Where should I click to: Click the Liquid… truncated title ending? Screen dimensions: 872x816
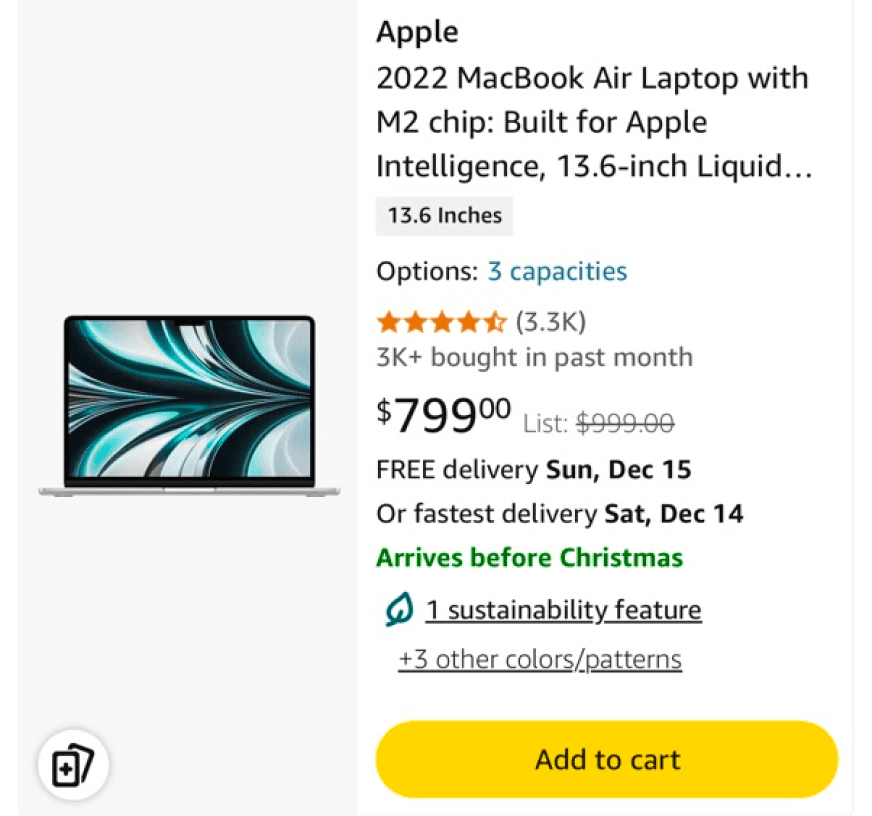pos(755,166)
